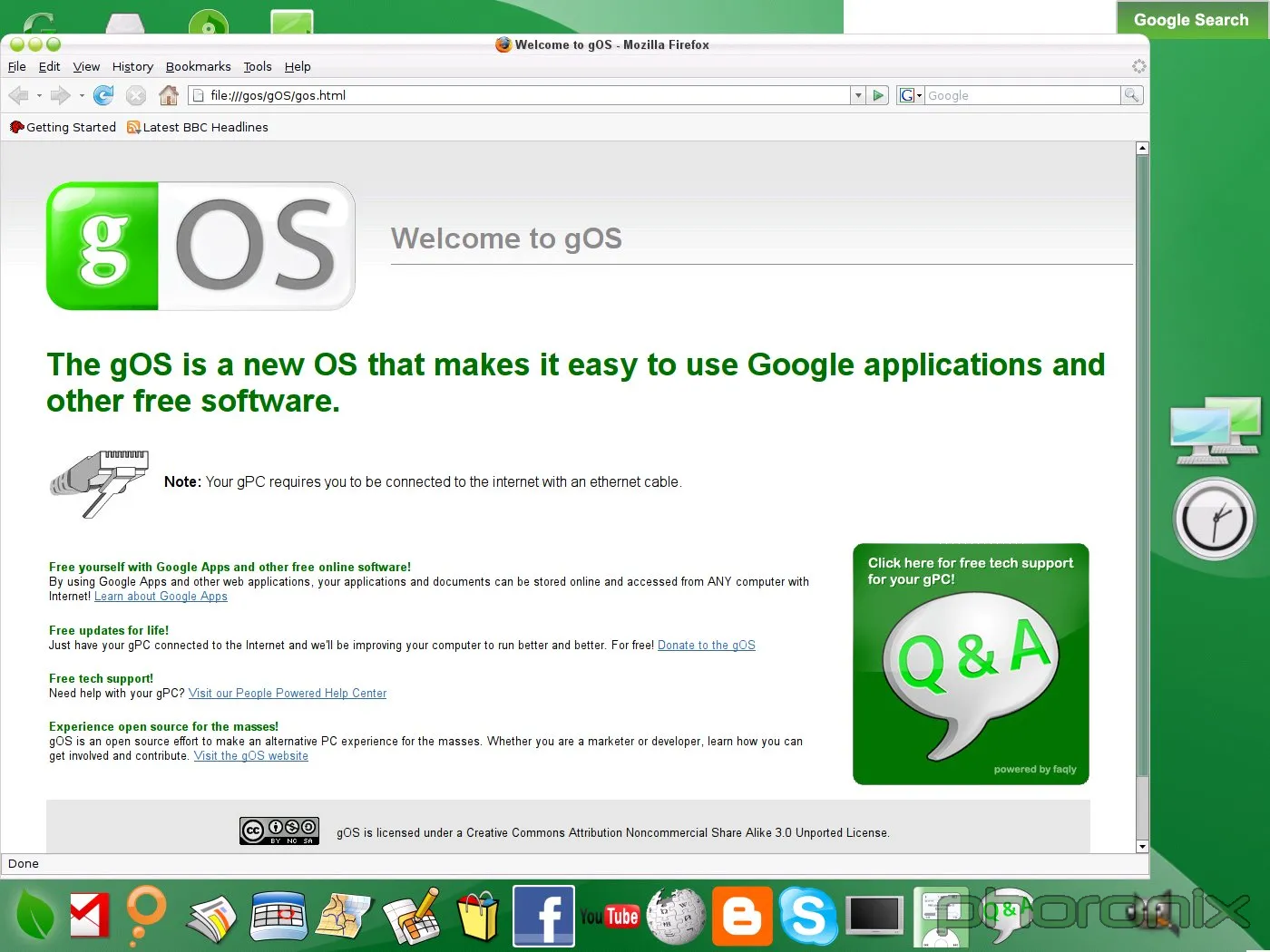Launch Google Calendar from the dock
The width and height of the screenshot is (1270, 952).
(x=278, y=916)
